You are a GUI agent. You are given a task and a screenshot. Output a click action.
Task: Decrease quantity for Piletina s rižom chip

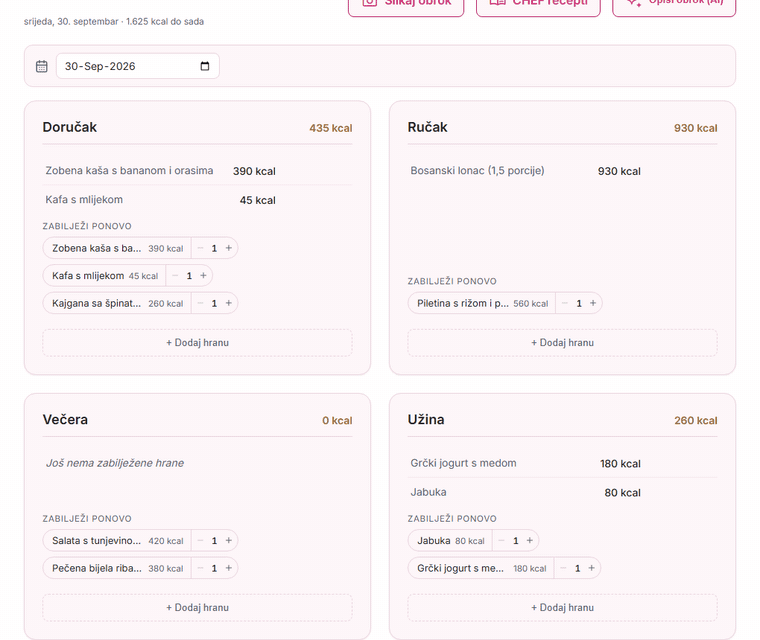coord(565,304)
